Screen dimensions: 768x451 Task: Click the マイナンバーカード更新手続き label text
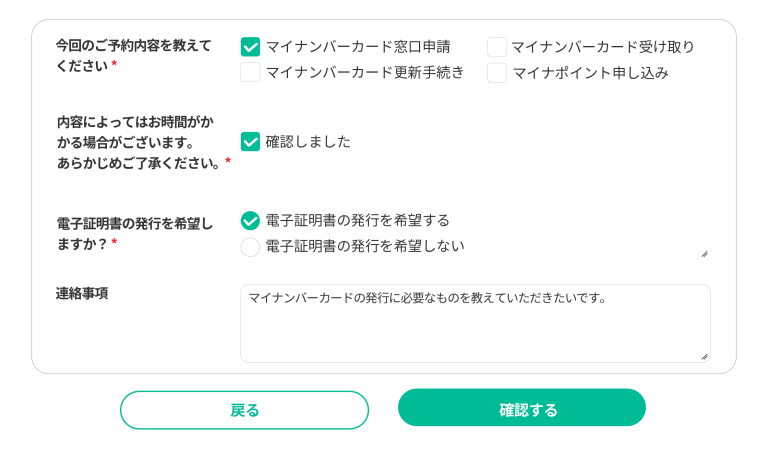coord(364,73)
